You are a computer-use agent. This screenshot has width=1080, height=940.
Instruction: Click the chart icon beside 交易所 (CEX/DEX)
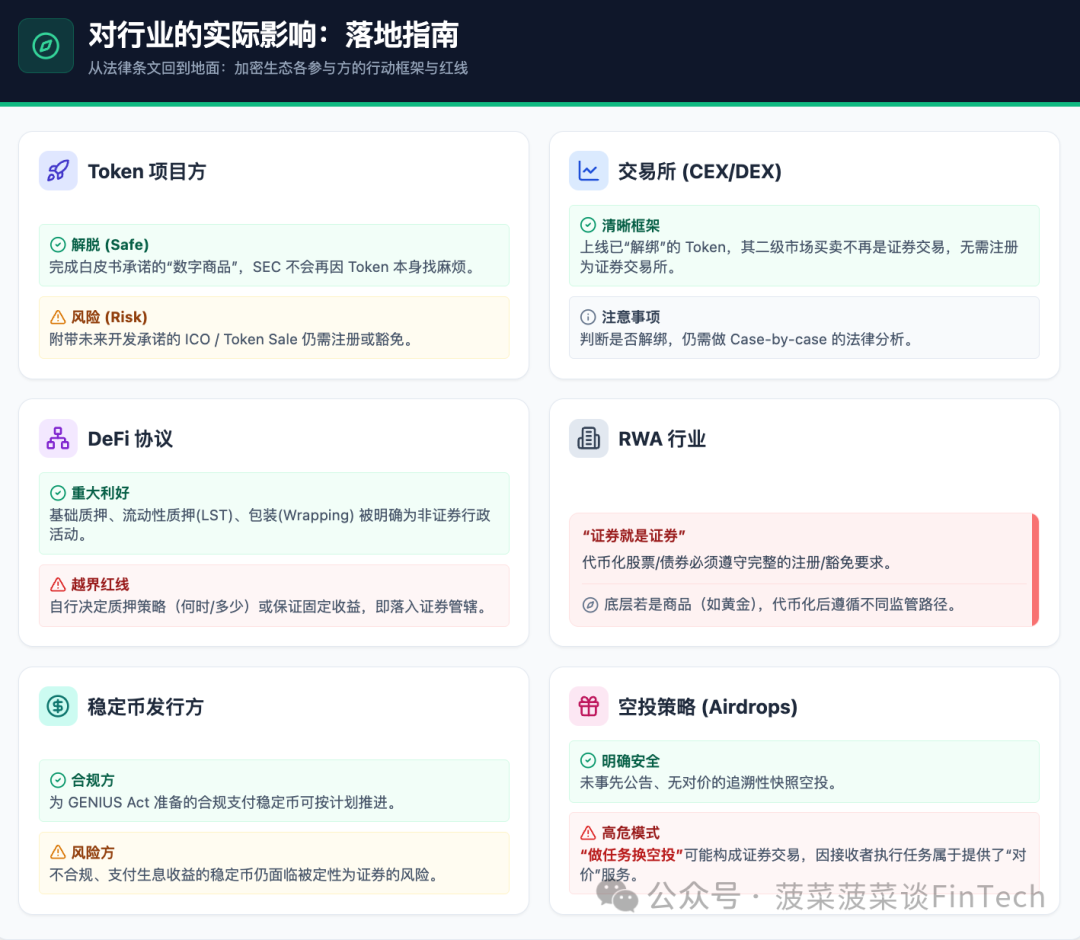(588, 171)
